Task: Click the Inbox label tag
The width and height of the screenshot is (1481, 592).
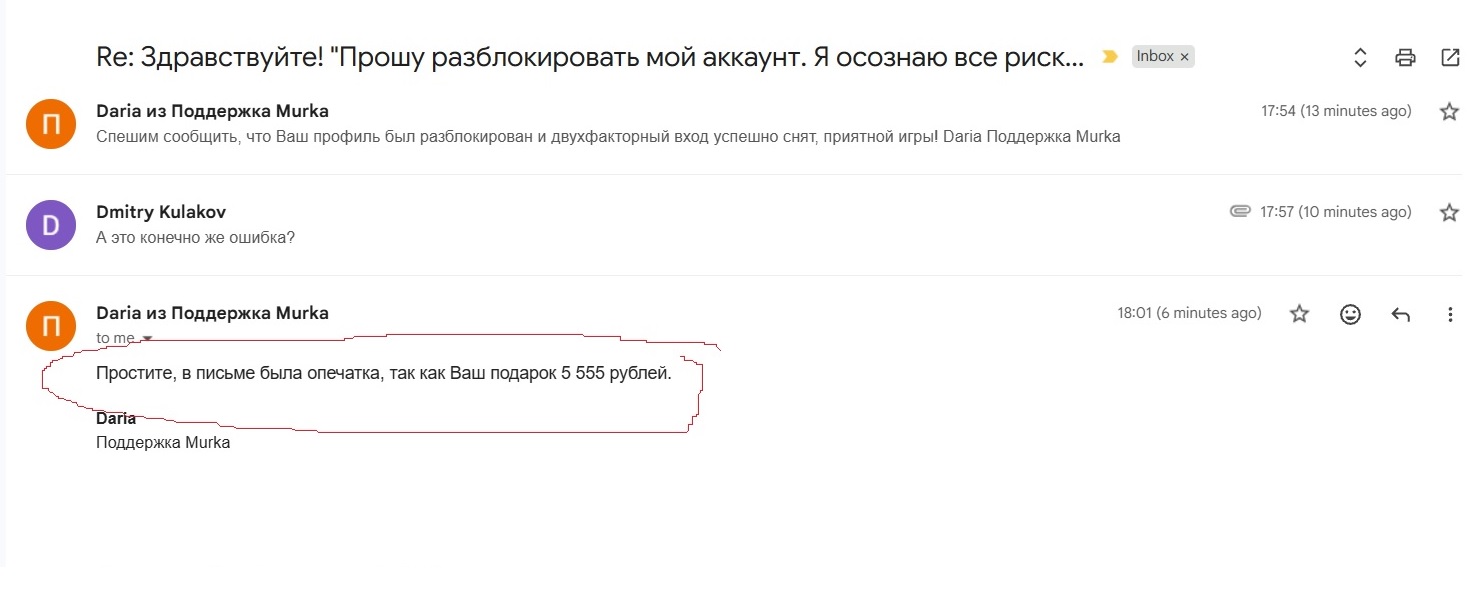Action: coord(1154,57)
